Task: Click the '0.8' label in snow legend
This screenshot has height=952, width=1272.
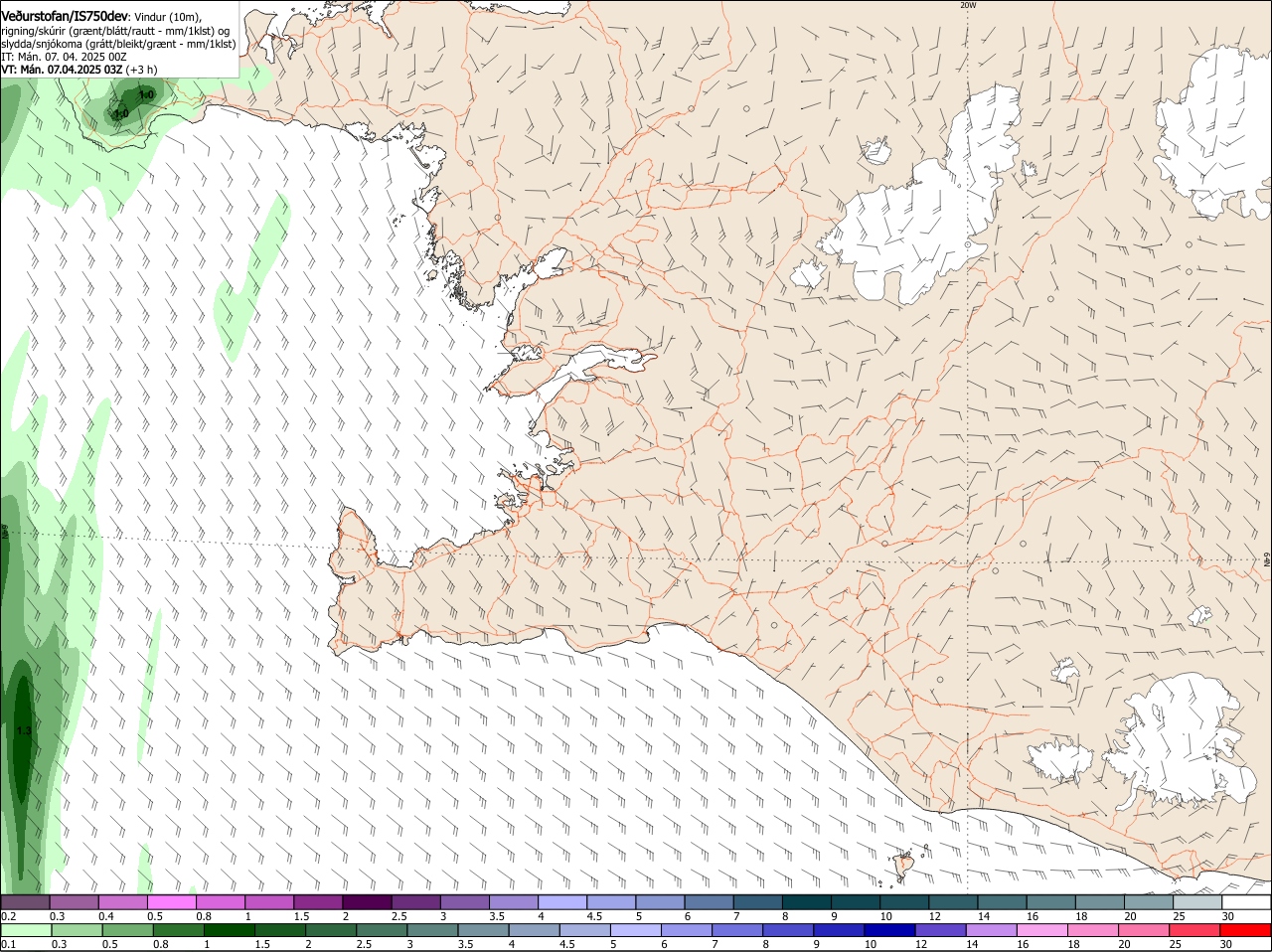Action: tap(204, 916)
